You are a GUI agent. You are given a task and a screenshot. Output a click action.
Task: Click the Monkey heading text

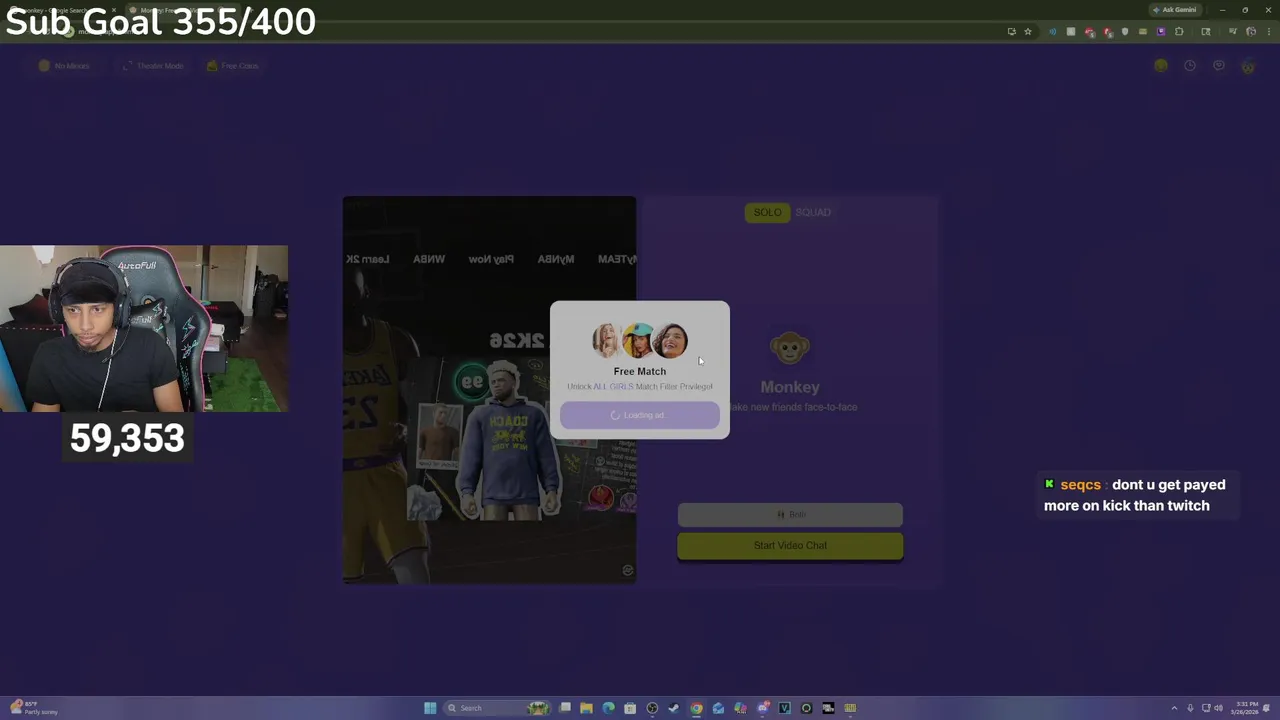coord(790,387)
